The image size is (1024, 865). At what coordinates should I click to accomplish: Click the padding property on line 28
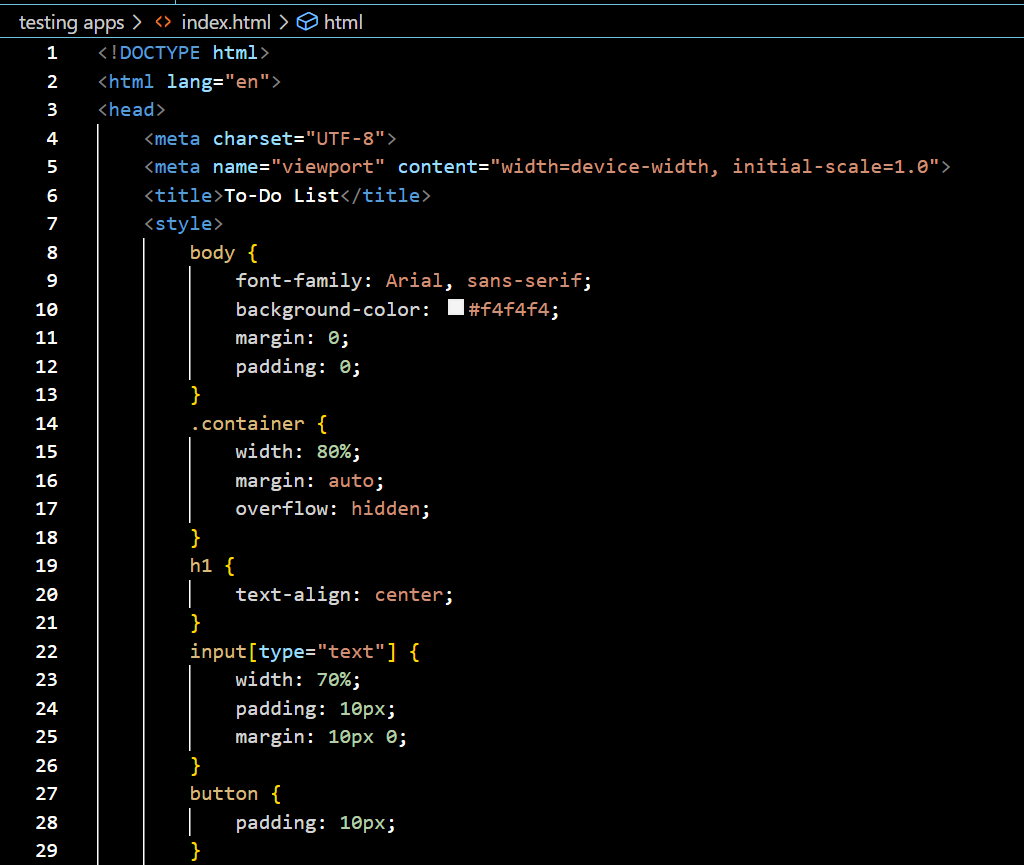pyautogui.click(x=276, y=823)
